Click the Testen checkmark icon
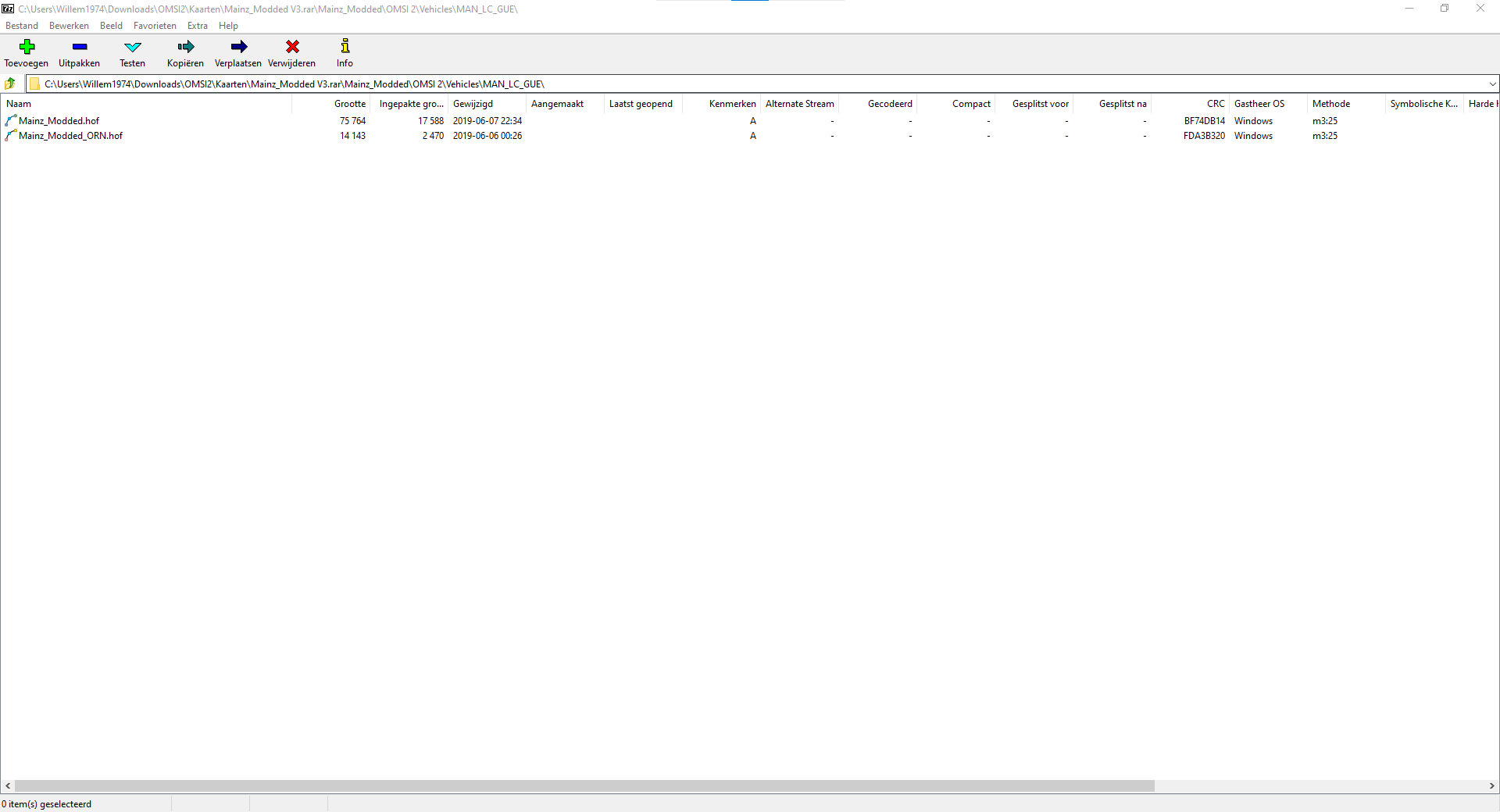The height and width of the screenshot is (812, 1500). 132,48
